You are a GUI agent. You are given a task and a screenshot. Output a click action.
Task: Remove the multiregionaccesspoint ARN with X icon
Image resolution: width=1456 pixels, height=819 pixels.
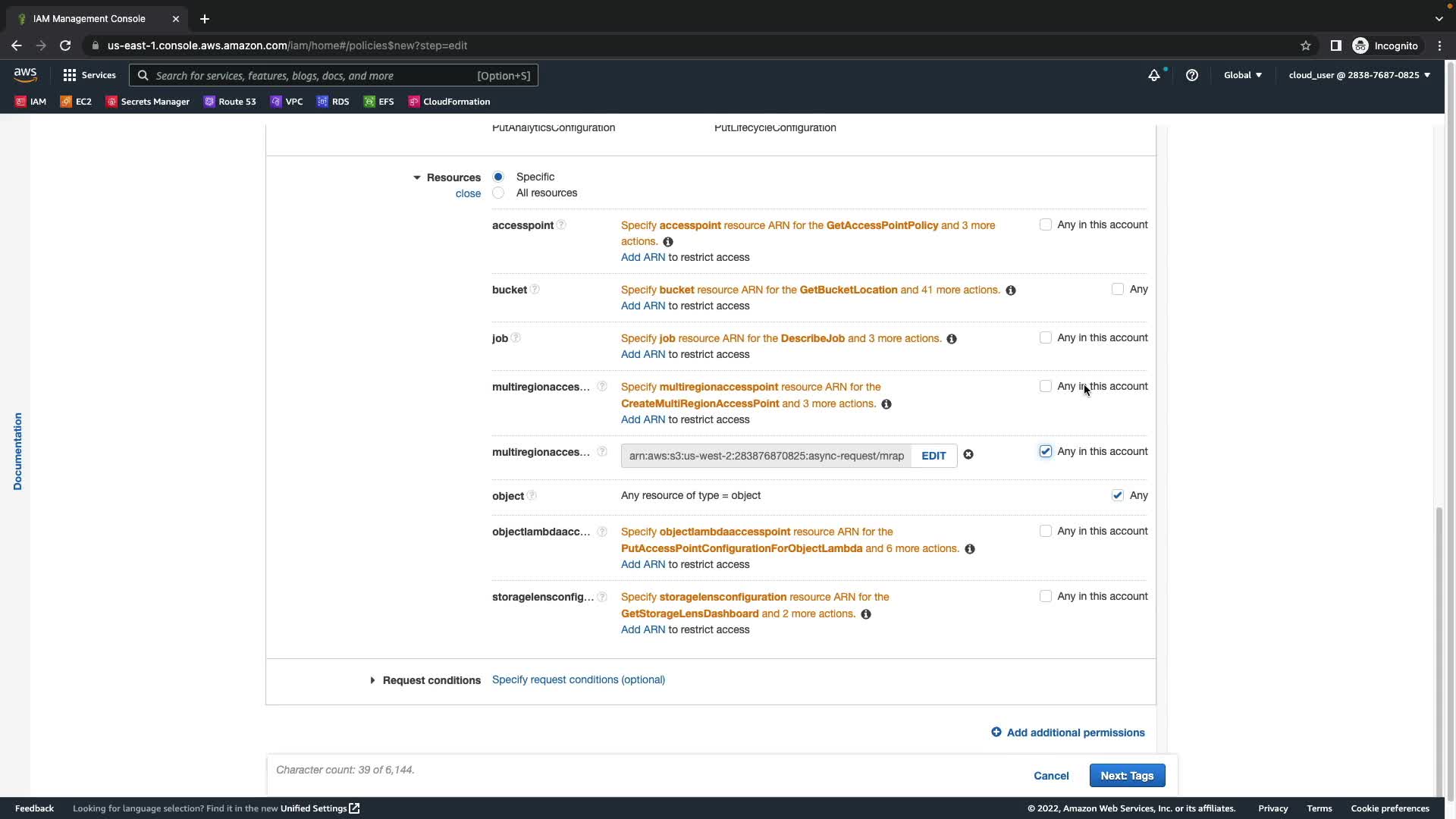coord(968,455)
